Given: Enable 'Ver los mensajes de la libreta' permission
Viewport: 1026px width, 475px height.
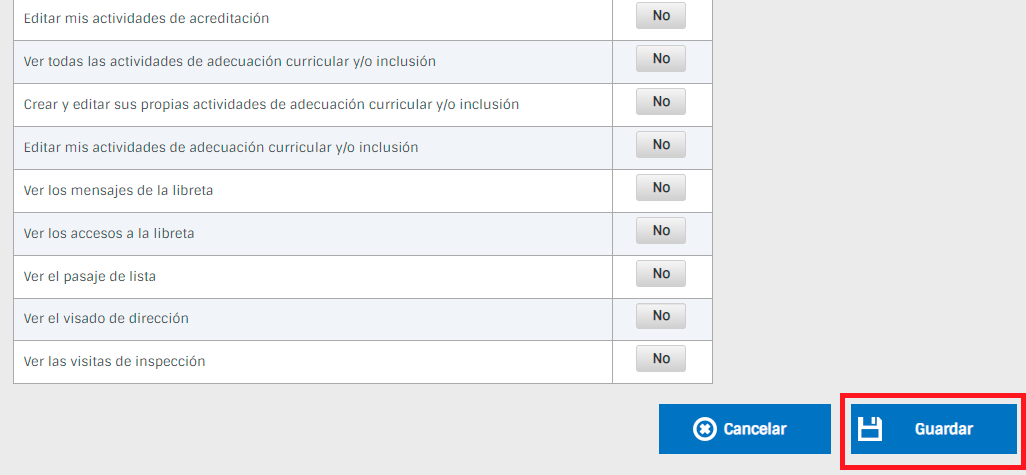Looking at the screenshot, I should (x=661, y=188).
